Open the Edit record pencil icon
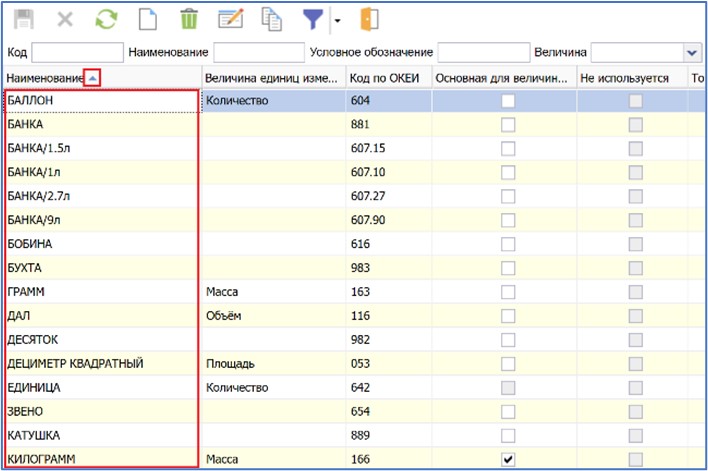This screenshot has height=471, width=708. coord(231,20)
